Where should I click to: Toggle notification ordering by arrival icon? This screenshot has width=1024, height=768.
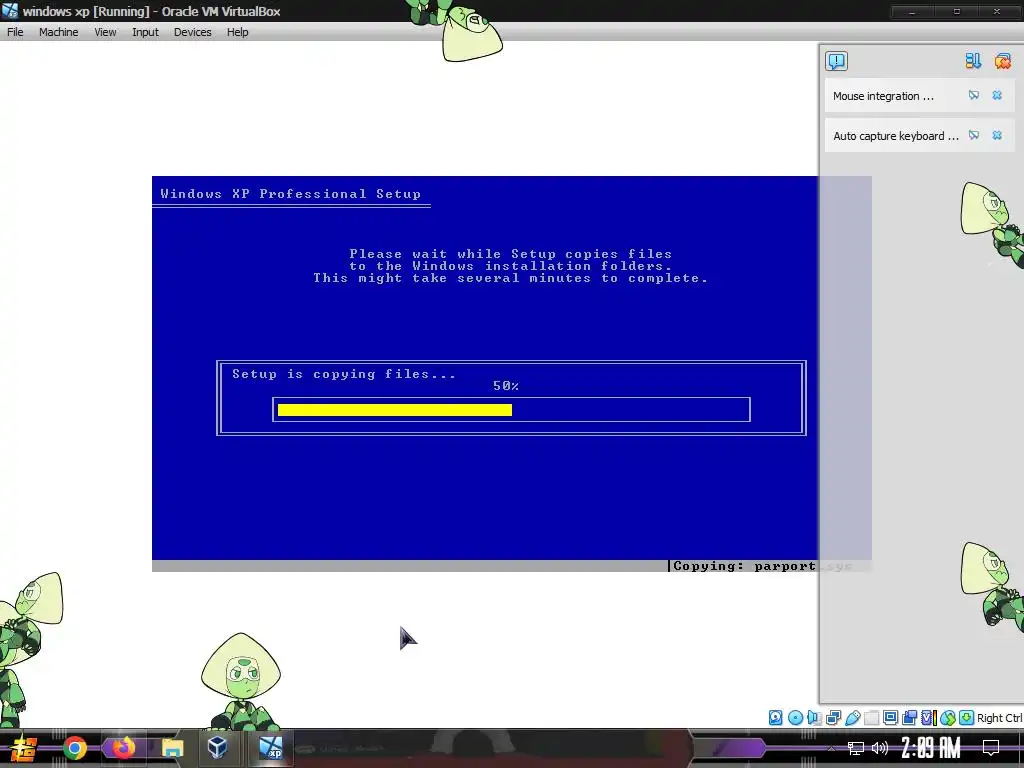[x=973, y=61]
